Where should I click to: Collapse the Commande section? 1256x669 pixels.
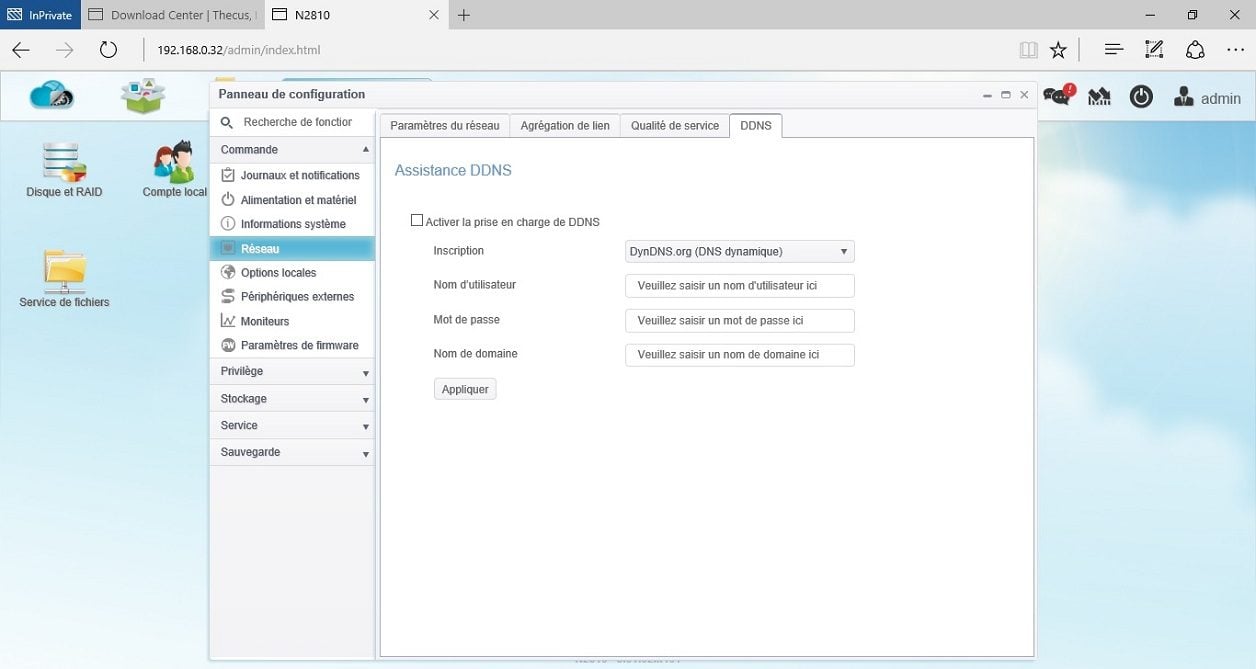(291, 150)
